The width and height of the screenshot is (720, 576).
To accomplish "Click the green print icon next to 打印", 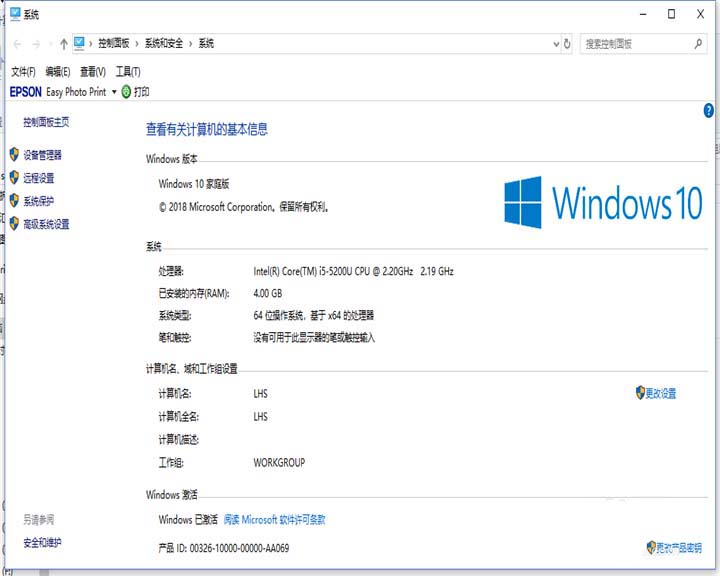I will [126, 92].
